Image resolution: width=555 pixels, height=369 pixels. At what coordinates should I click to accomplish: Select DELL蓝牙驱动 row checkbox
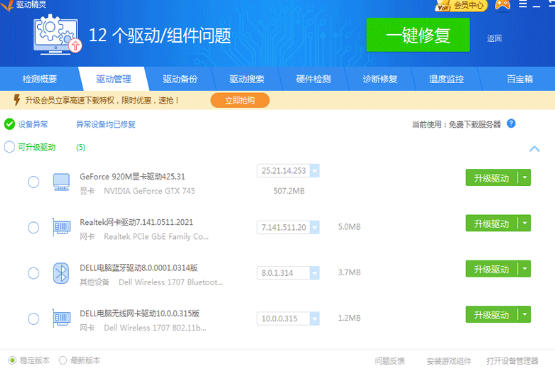pyautogui.click(x=34, y=273)
